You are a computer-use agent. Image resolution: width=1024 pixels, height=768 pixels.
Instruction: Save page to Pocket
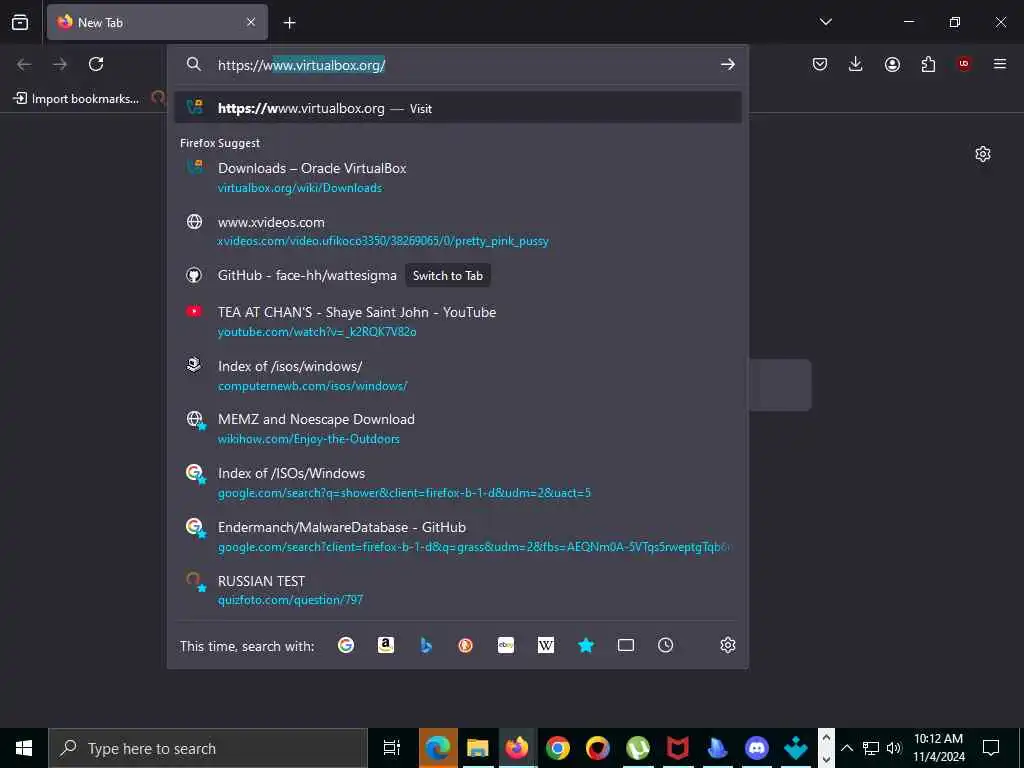[x=820, y=64]
